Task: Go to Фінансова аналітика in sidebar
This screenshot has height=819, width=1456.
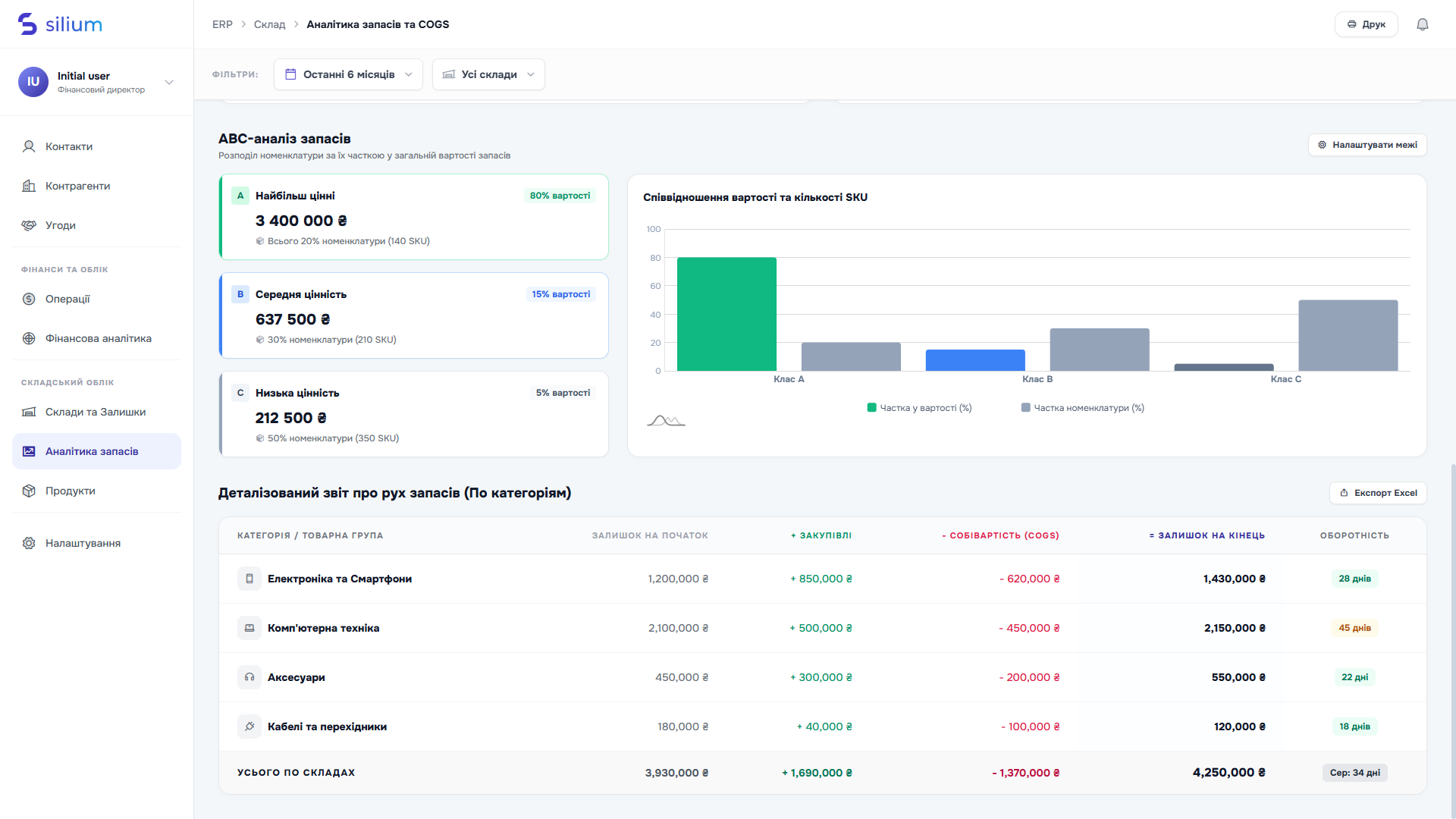Action: pyautogui.click(x=97, y=338)
